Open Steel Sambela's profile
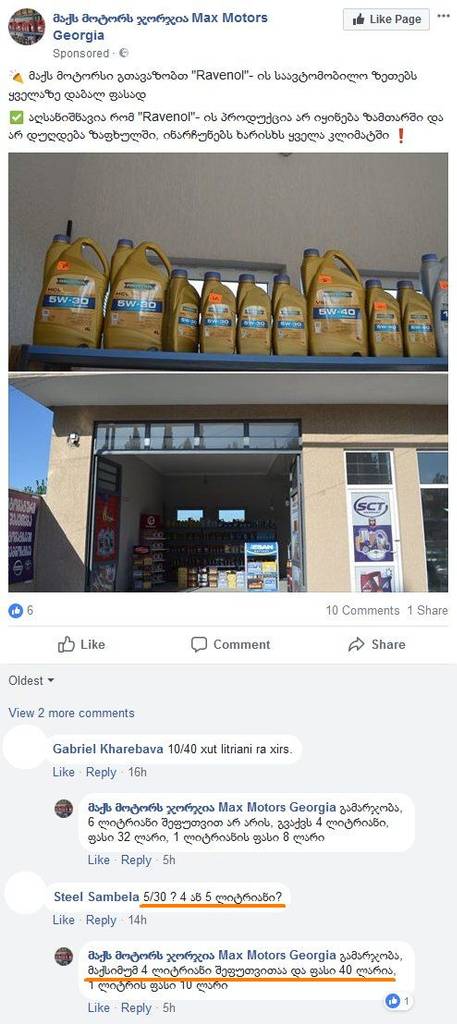 coord(95,897)
